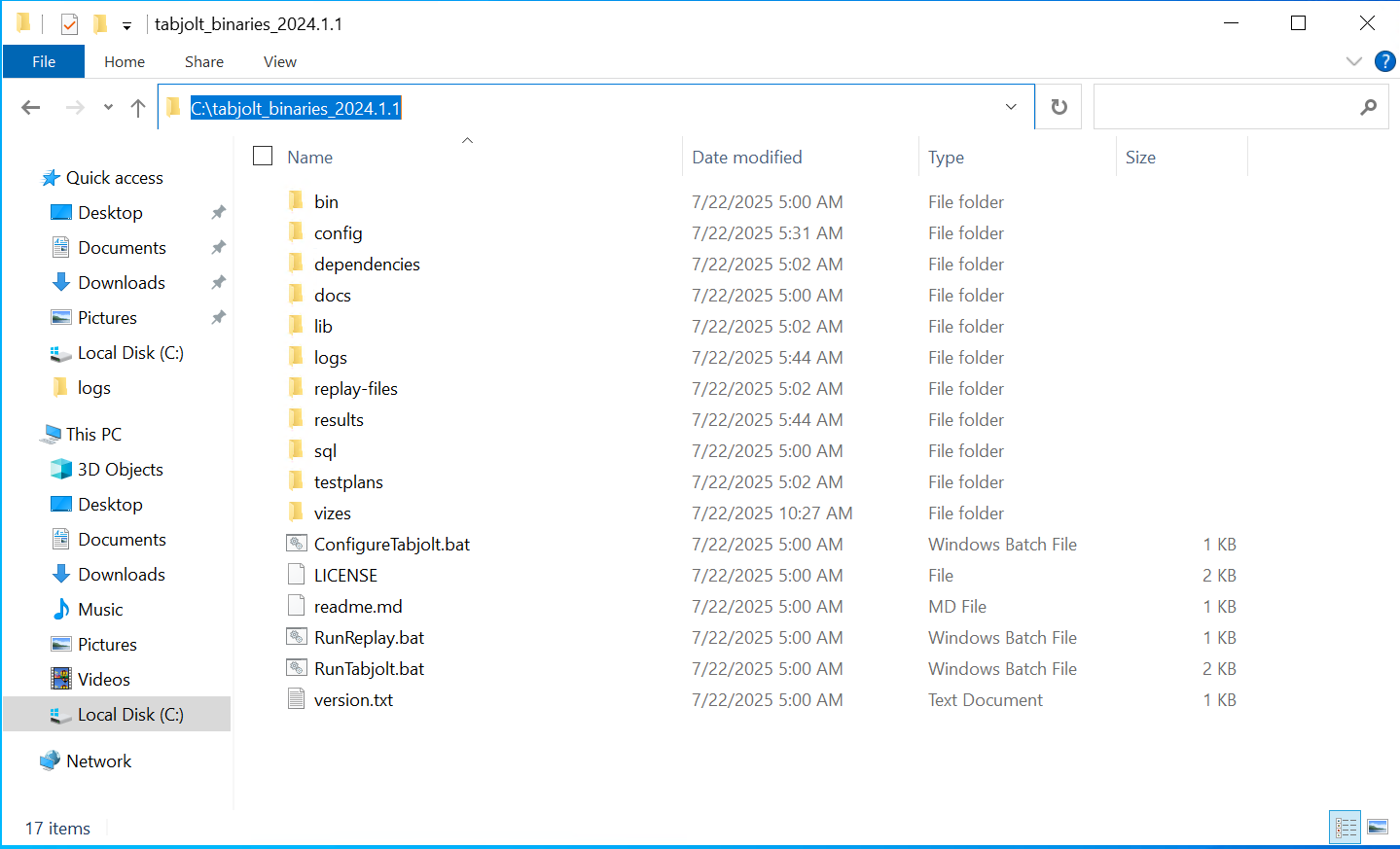Open the recent locations dropdown arrow
This screenshot has width=1400, height=849.
(108, 107)
